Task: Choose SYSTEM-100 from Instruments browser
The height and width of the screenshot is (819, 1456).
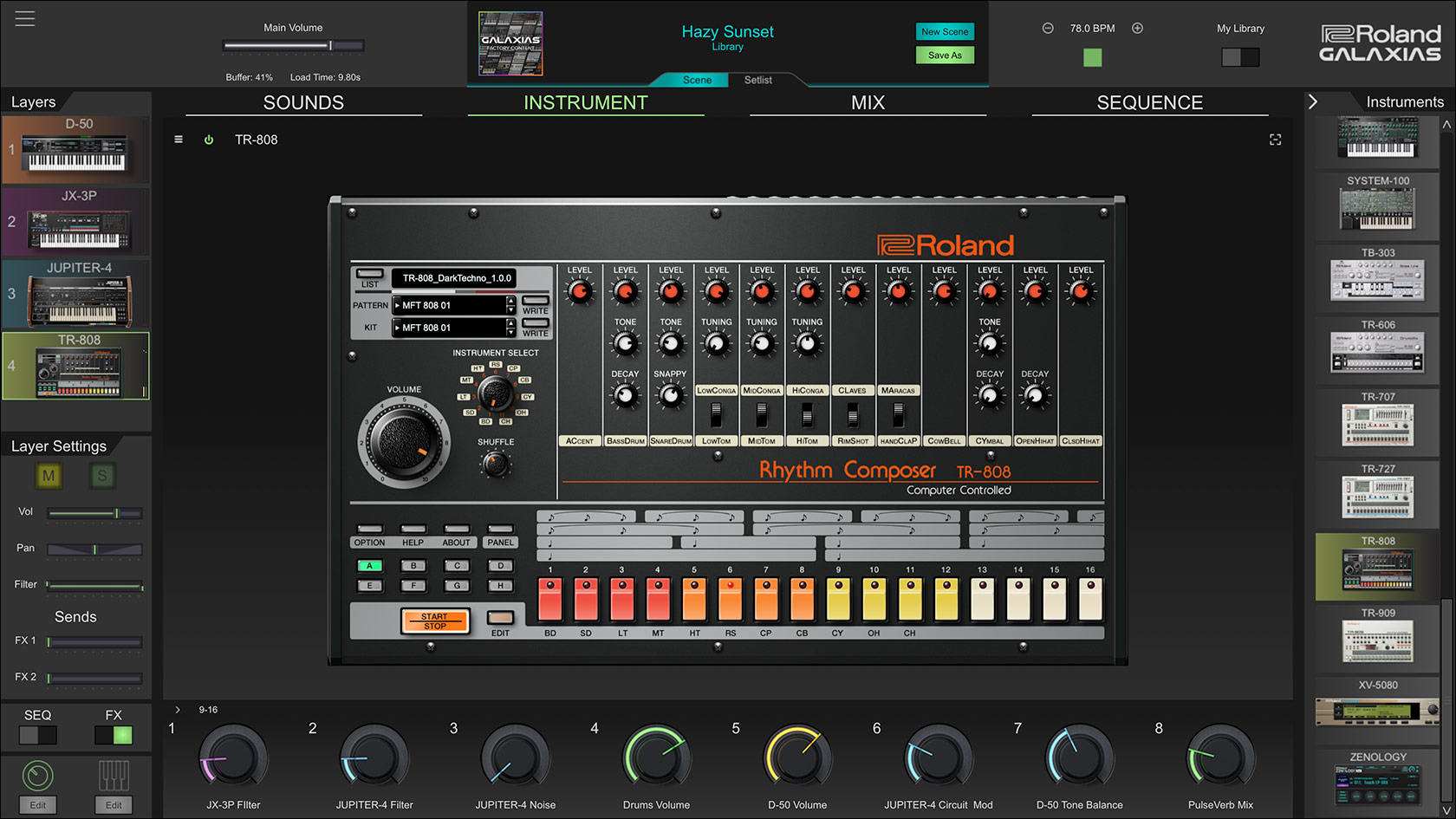Action: pos(1378,204)
